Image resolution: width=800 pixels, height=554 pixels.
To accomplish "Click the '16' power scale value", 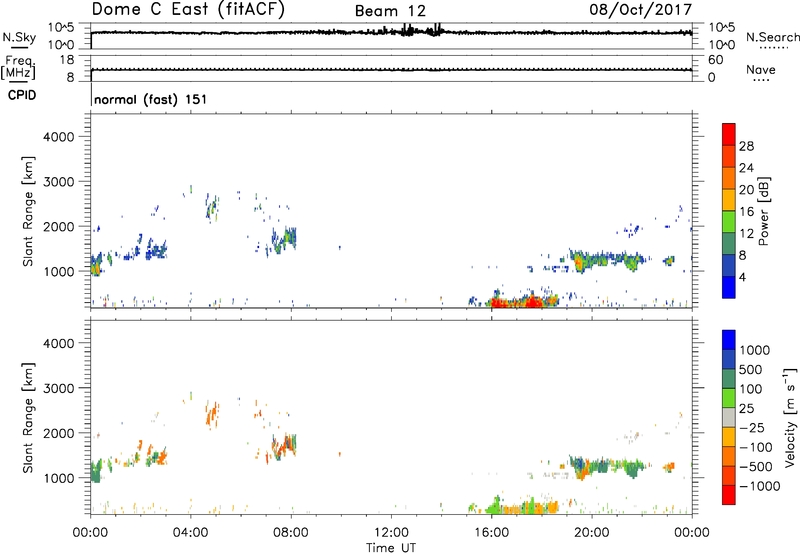I will click(x=746, y=212).
